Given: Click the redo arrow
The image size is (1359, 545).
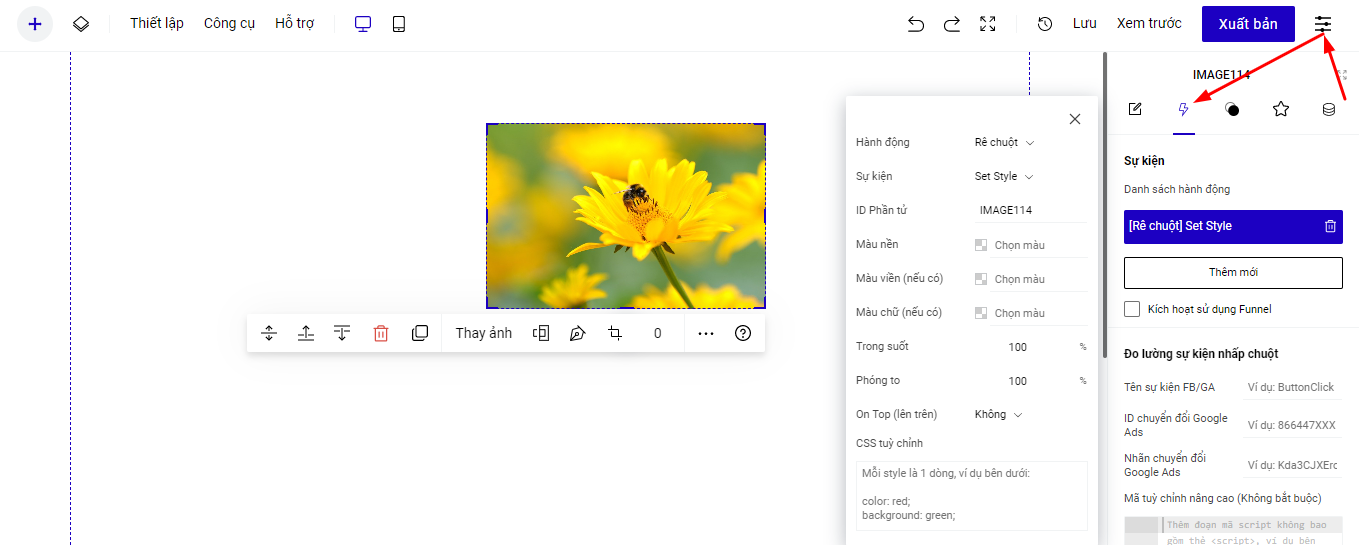Looking at the screenshot, I should pyautogui.click(x=952, y=24).
